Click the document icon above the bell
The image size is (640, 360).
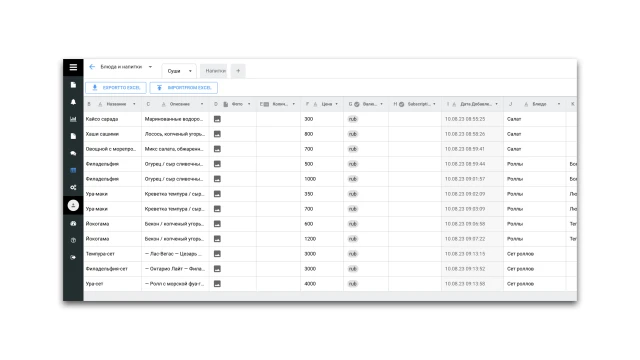(x=73, y=85)
